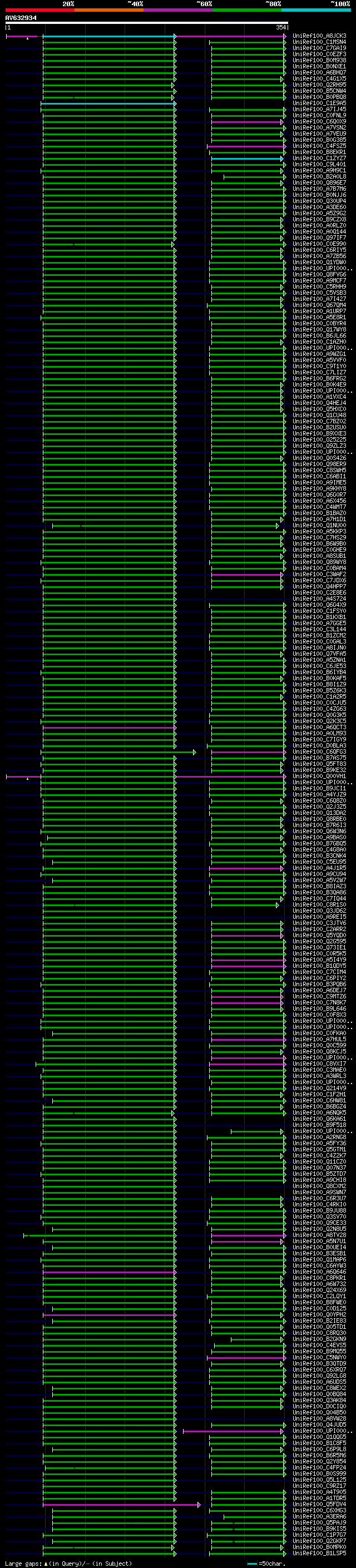Viewport: 356px width, 1568px height.
Task: Open hit UniRef100_C1ZYZ7
Action: coord(319,159)
